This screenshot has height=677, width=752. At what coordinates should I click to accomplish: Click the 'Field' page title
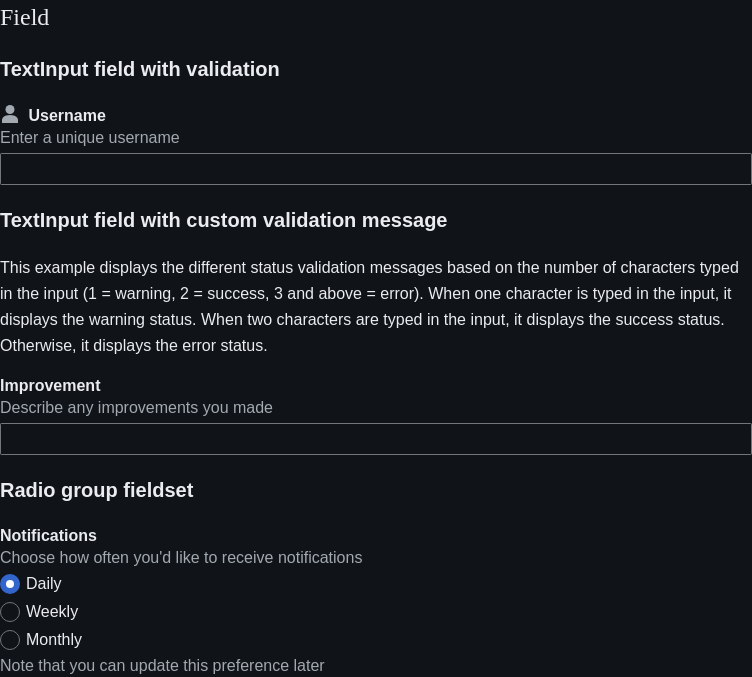[x=24, y=18]
